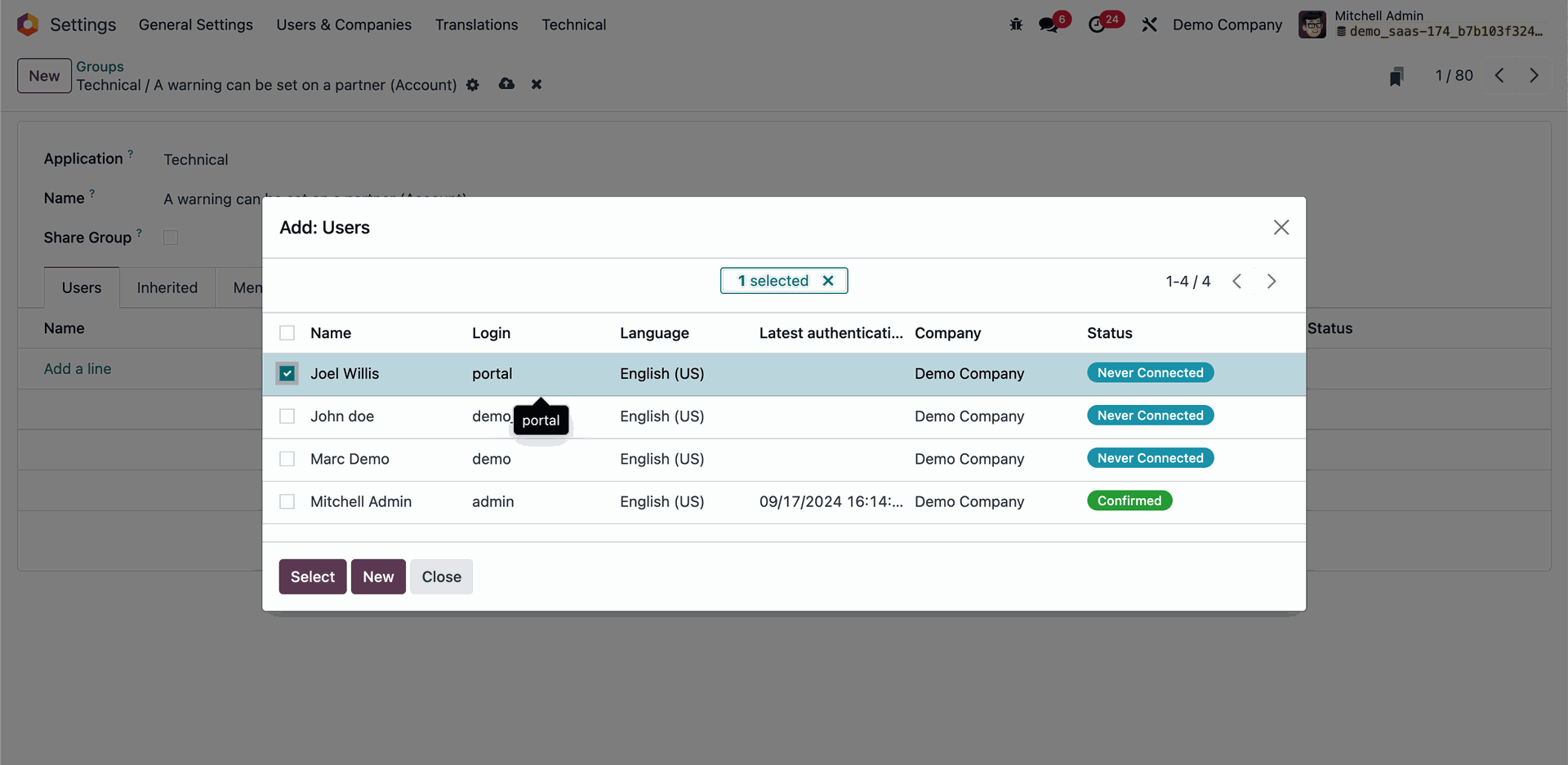
Task: Check the Marc Demo row checkbox
Action: [x=287, y=459]
